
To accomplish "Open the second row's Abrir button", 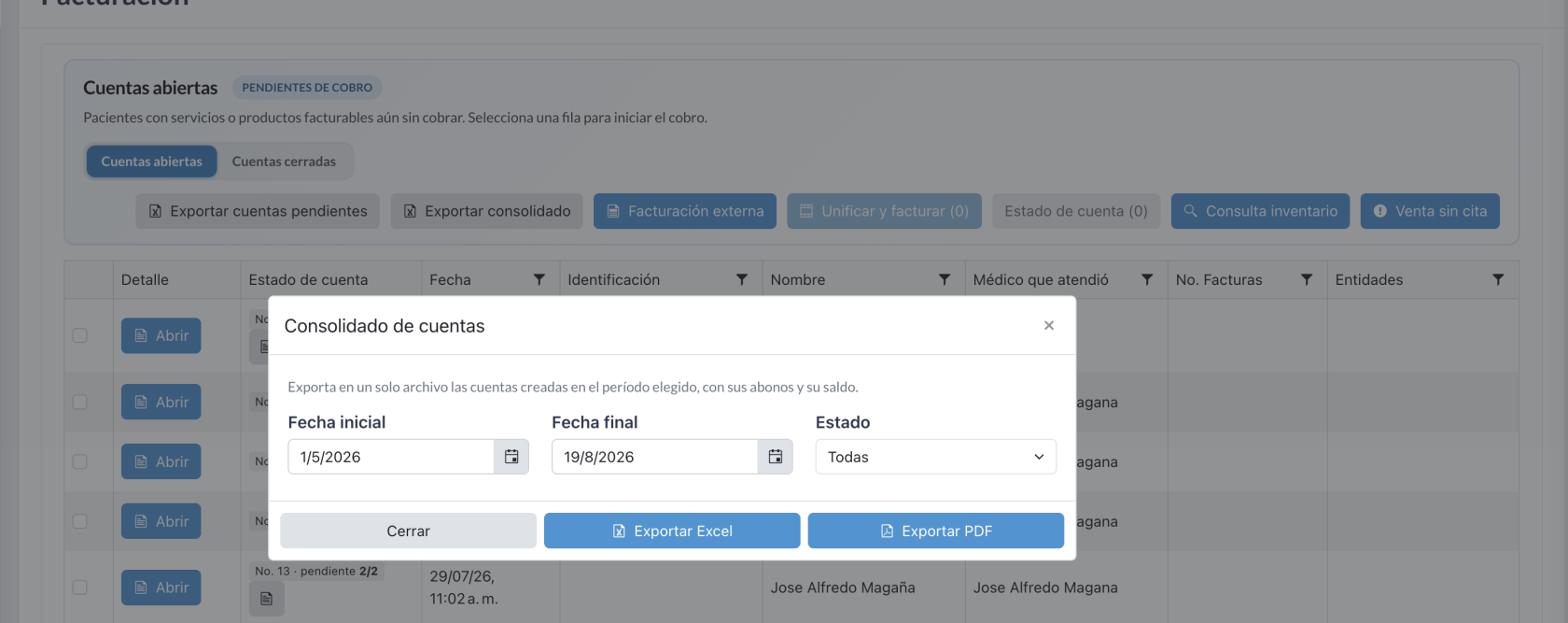I will point(161,402).
